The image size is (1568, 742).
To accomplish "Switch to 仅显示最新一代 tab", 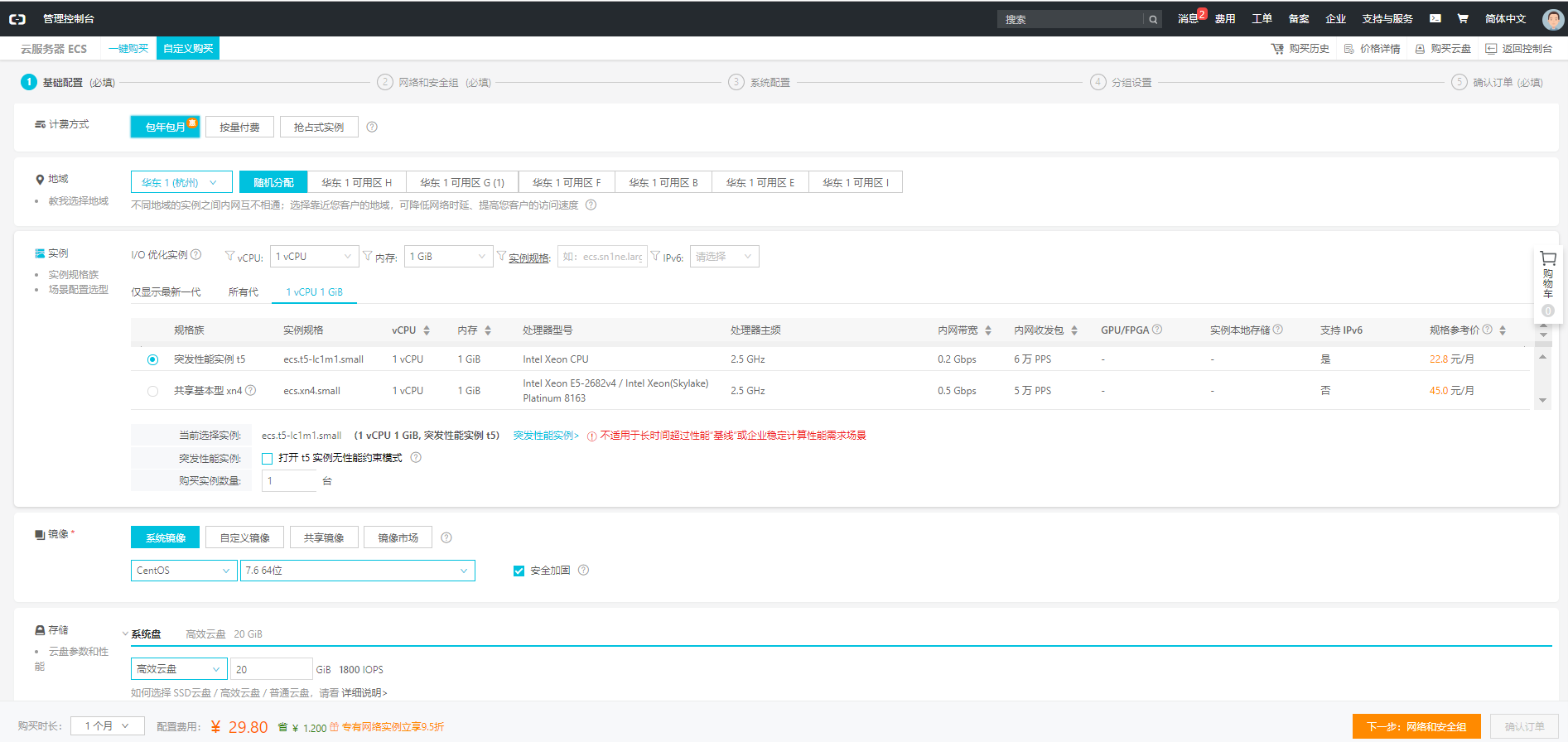I will [166, 292].
